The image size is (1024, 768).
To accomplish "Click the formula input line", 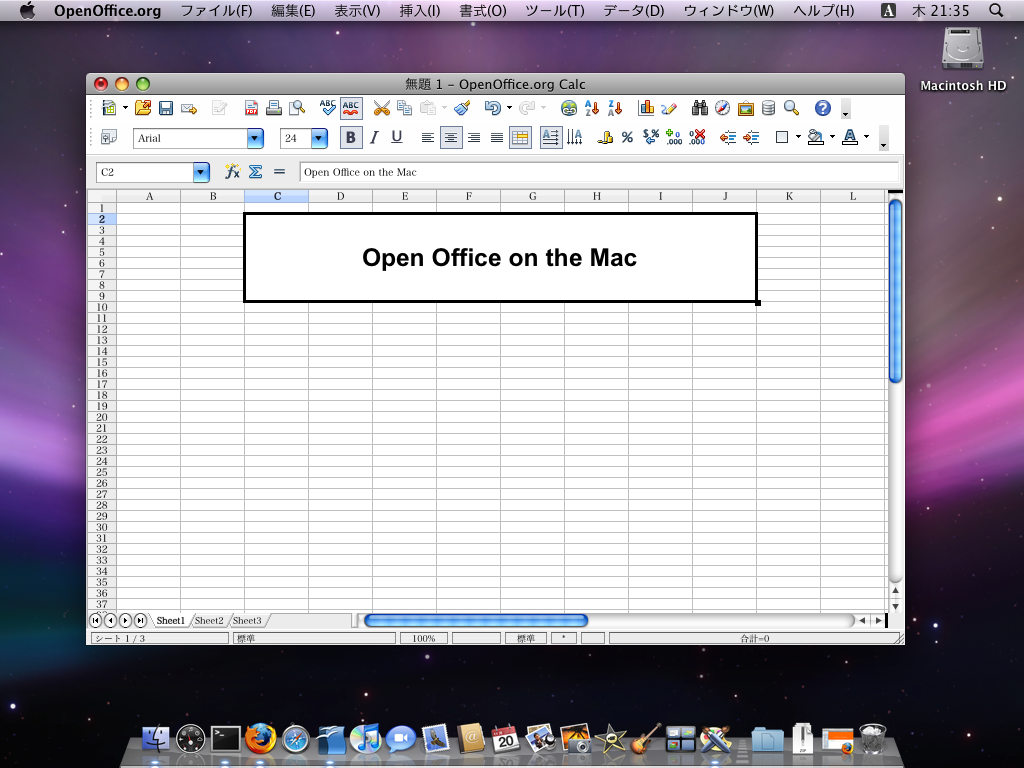I will [599, 172].
